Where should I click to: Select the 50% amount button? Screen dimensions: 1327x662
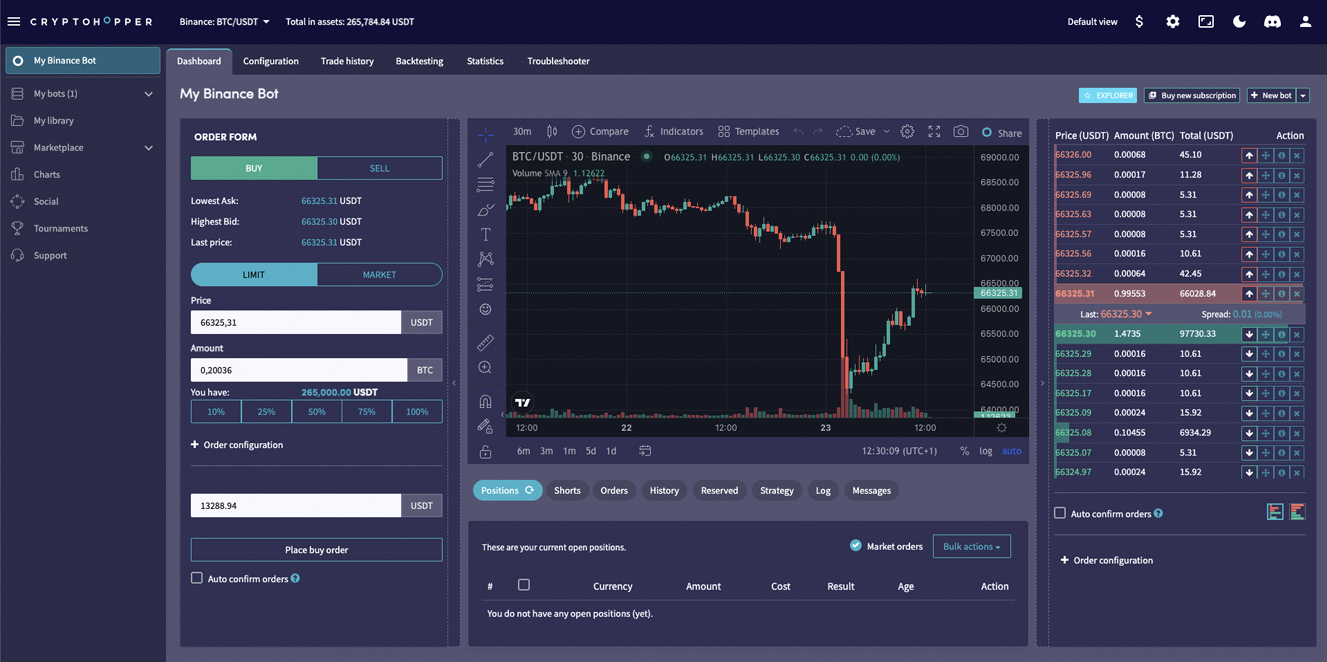pyautogui.click(x=317, y=412)
